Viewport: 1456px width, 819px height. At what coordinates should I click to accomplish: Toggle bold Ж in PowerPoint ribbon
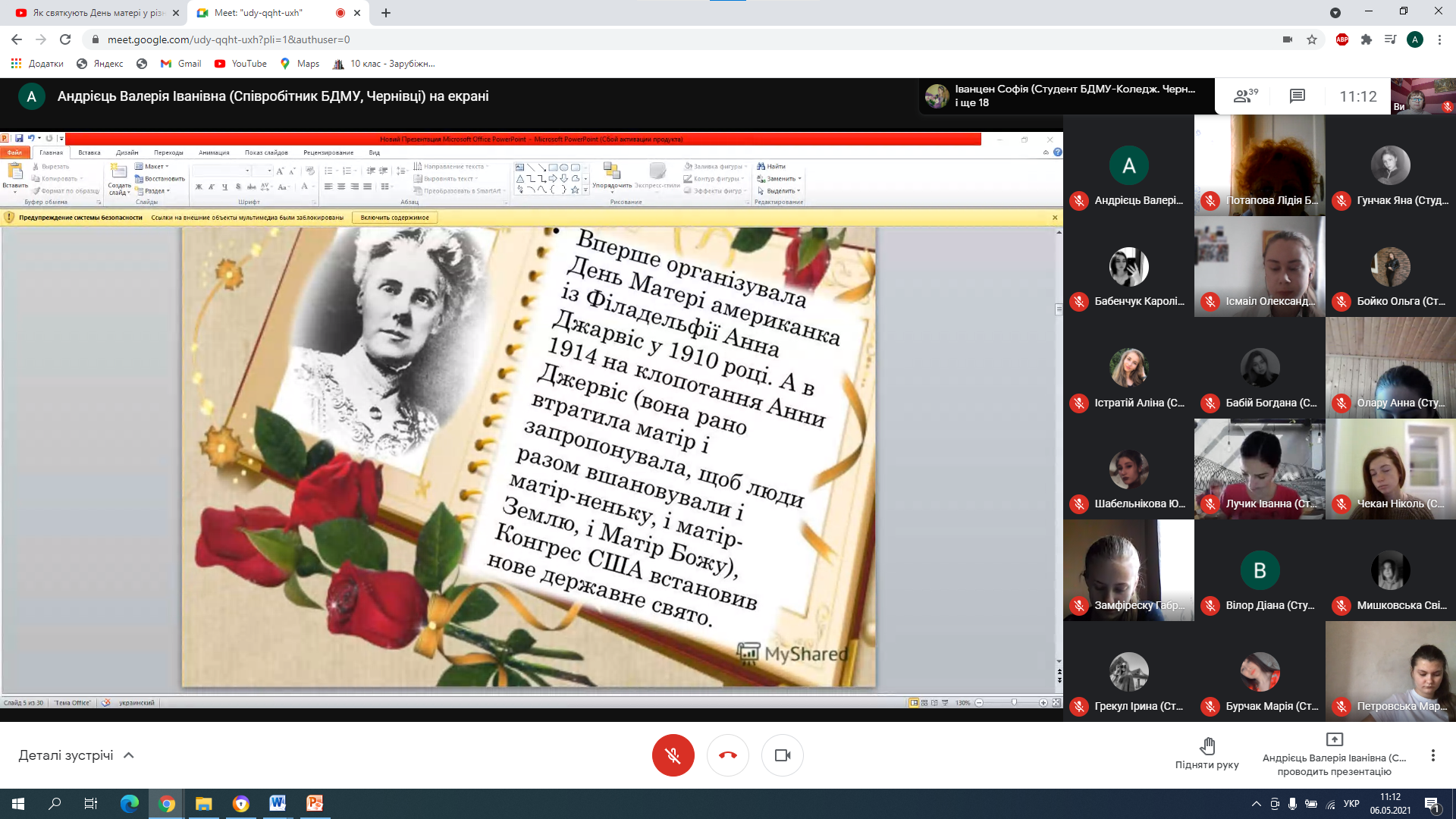pos(199,187)
